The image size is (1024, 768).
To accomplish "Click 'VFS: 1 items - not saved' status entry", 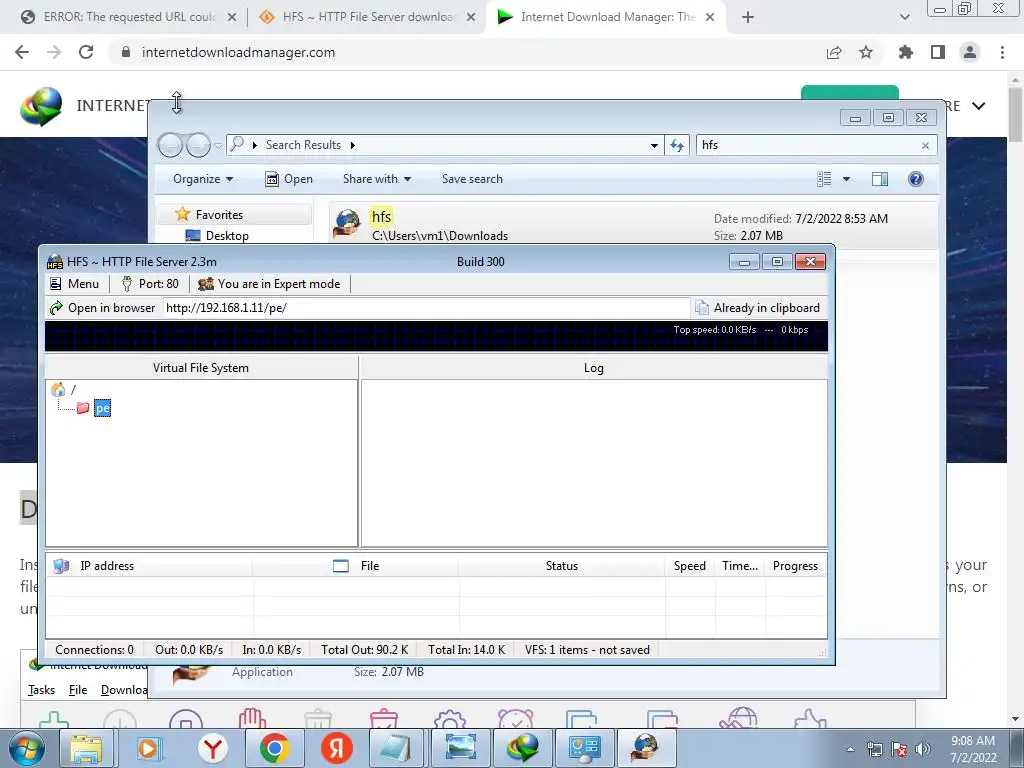I will point(587,650).
